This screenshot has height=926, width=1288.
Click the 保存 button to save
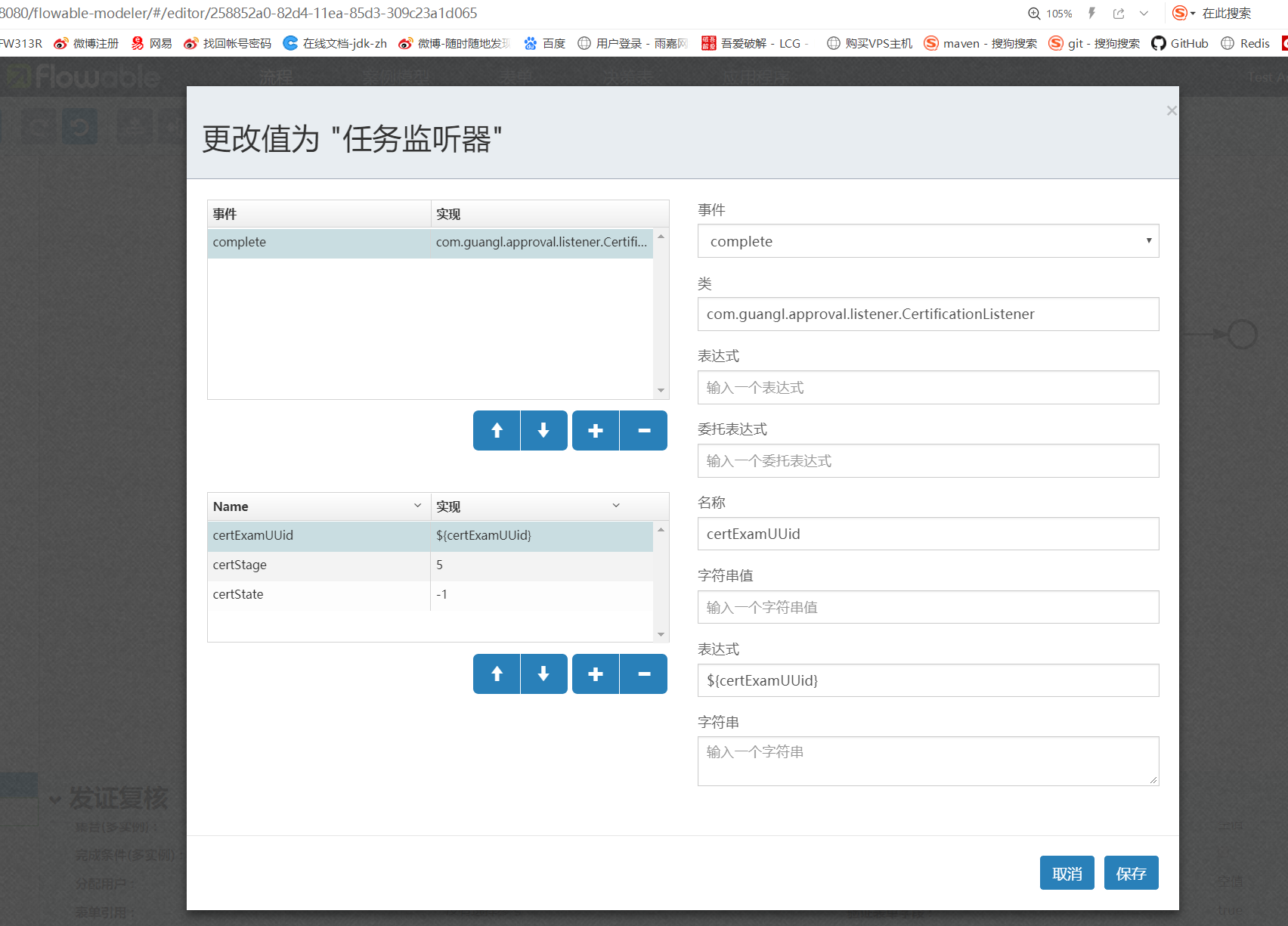coord(1131,872)
